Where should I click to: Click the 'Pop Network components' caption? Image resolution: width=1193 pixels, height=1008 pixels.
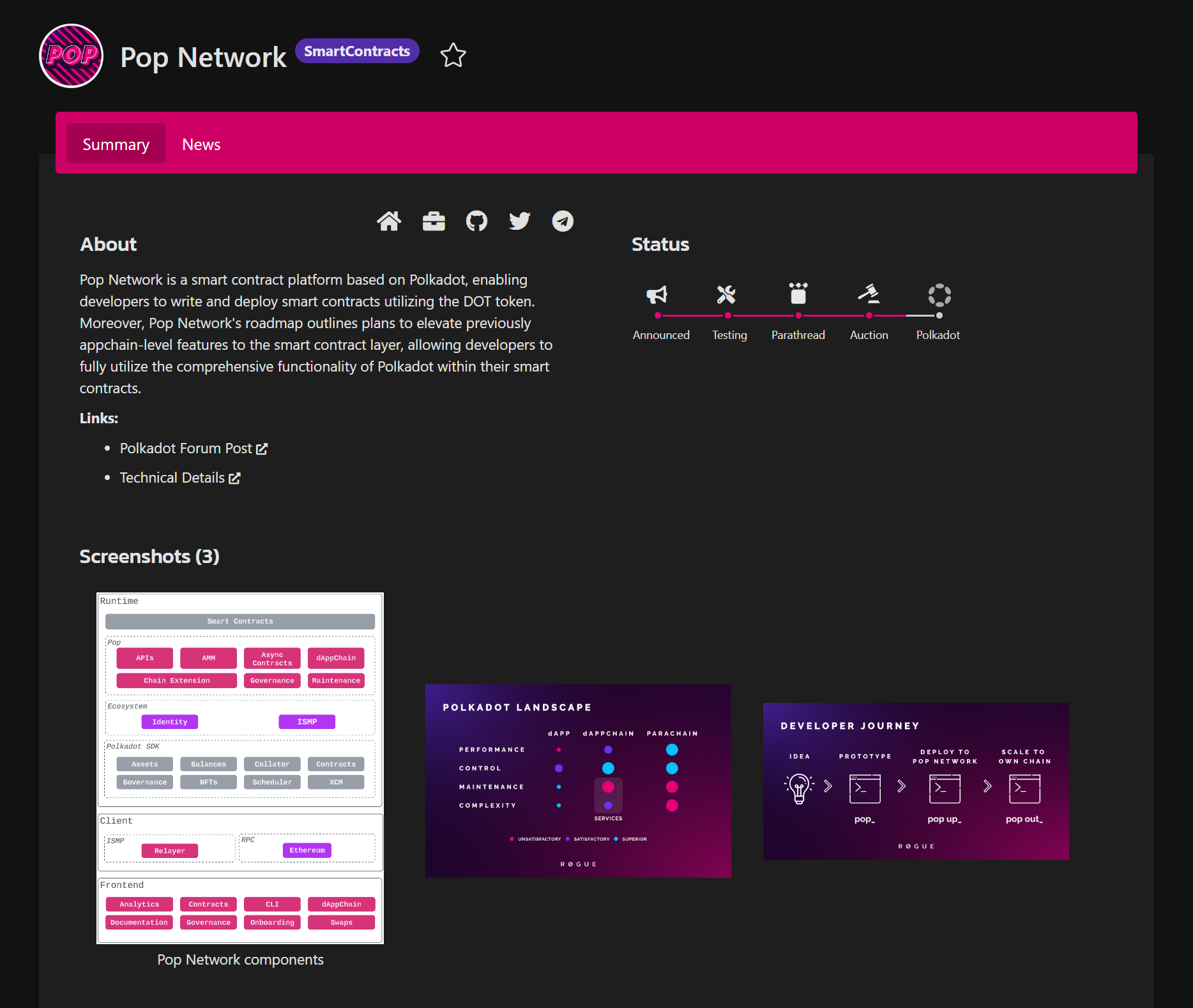click(x=240, y=959)
